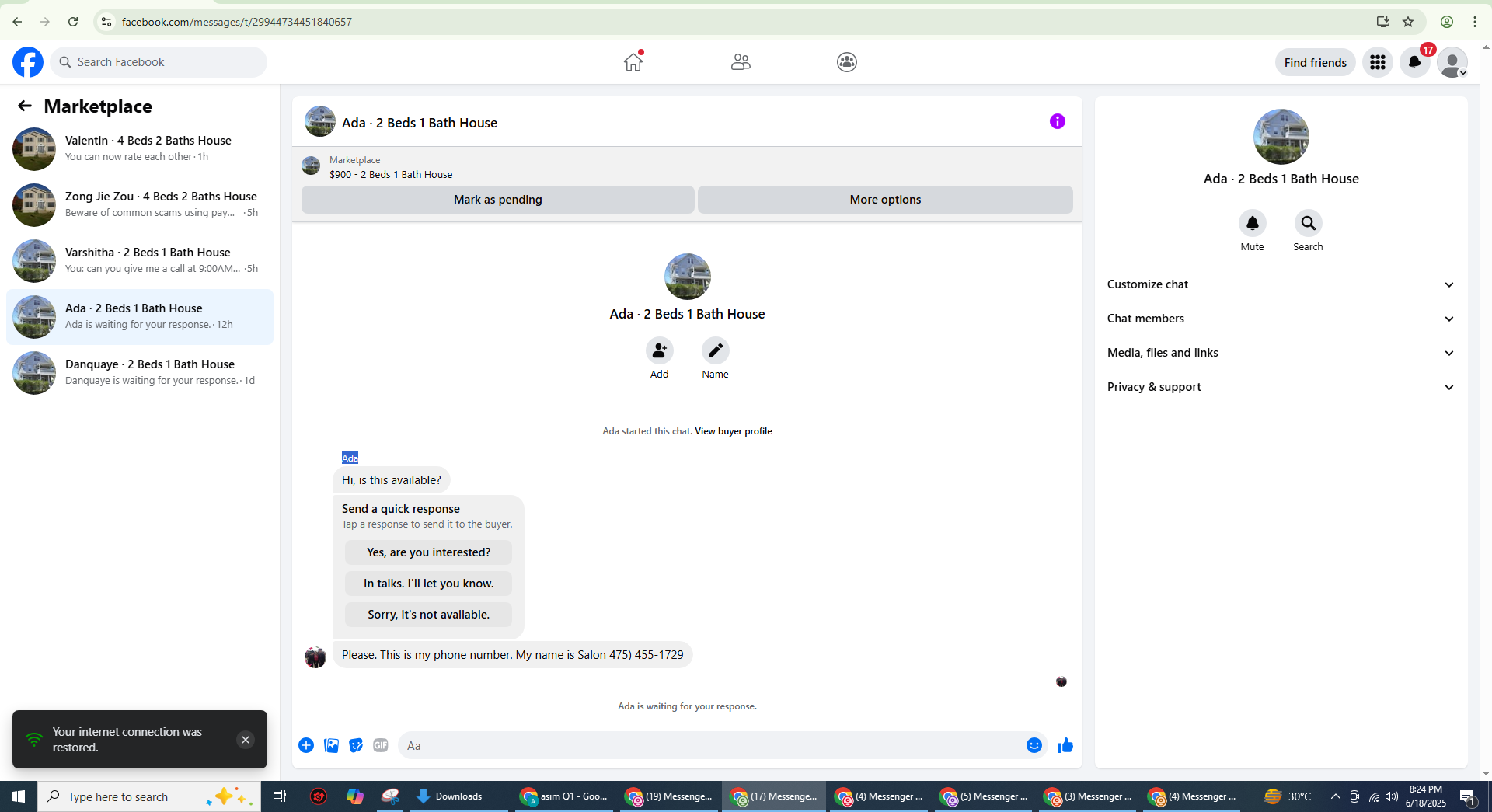1492x812 pixels.
Task: Click the Marketplace $900 listing thumbnail
Action: [311, 166]
